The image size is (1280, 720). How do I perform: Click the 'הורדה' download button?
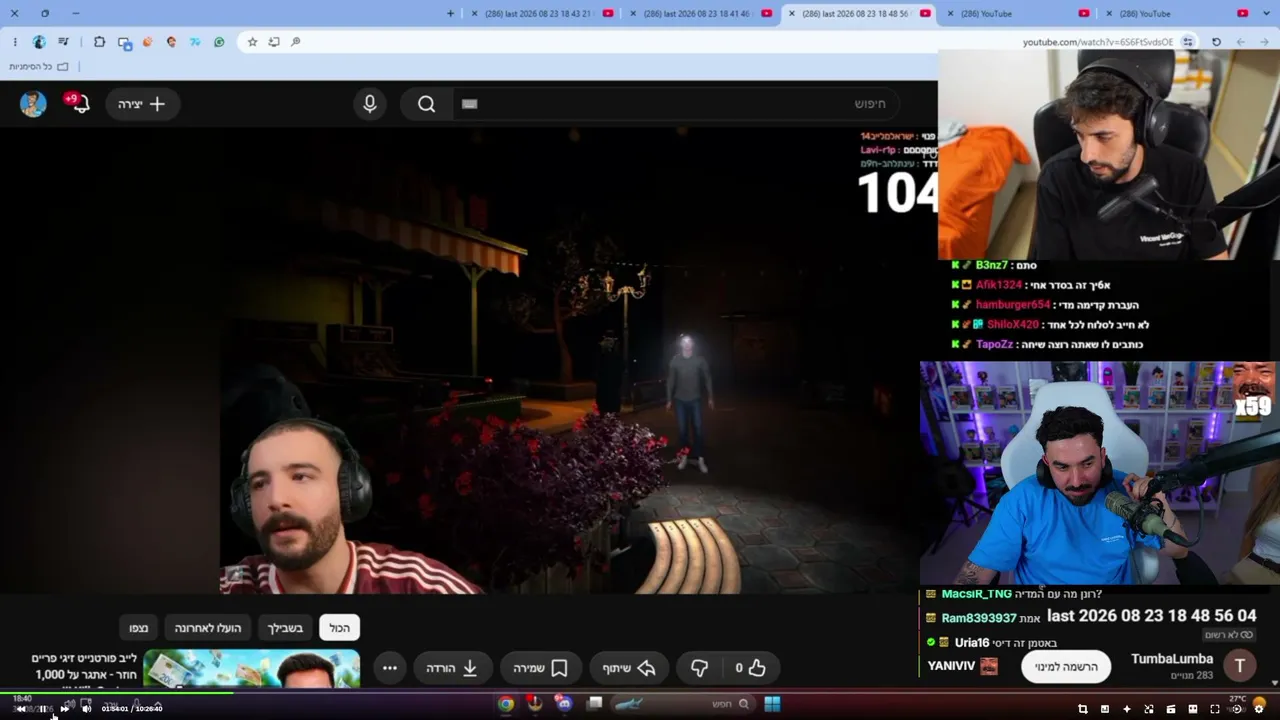coord(452,668)
